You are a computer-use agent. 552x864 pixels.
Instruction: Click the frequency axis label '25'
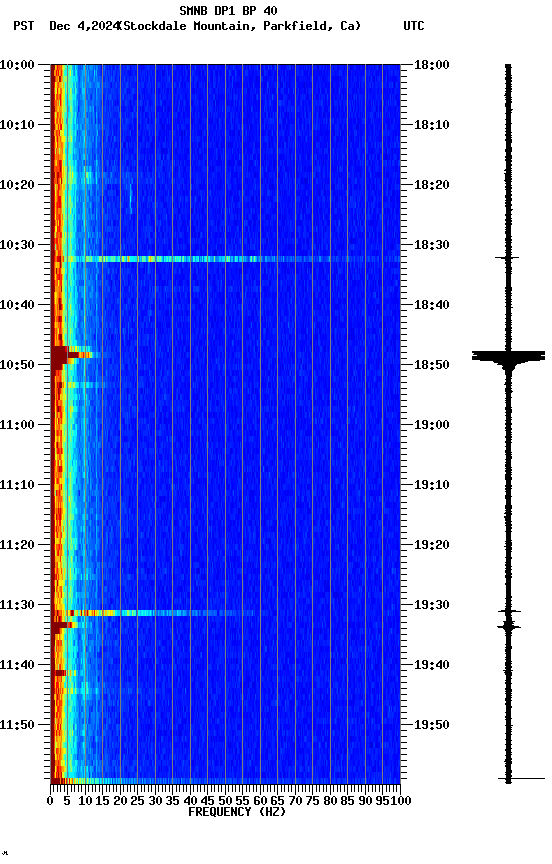[x=138, y=802]
